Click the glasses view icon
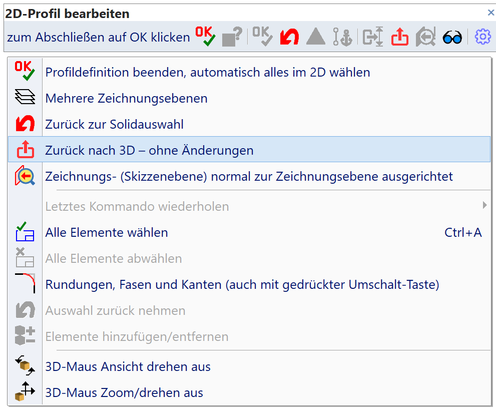 click(452, 37)
